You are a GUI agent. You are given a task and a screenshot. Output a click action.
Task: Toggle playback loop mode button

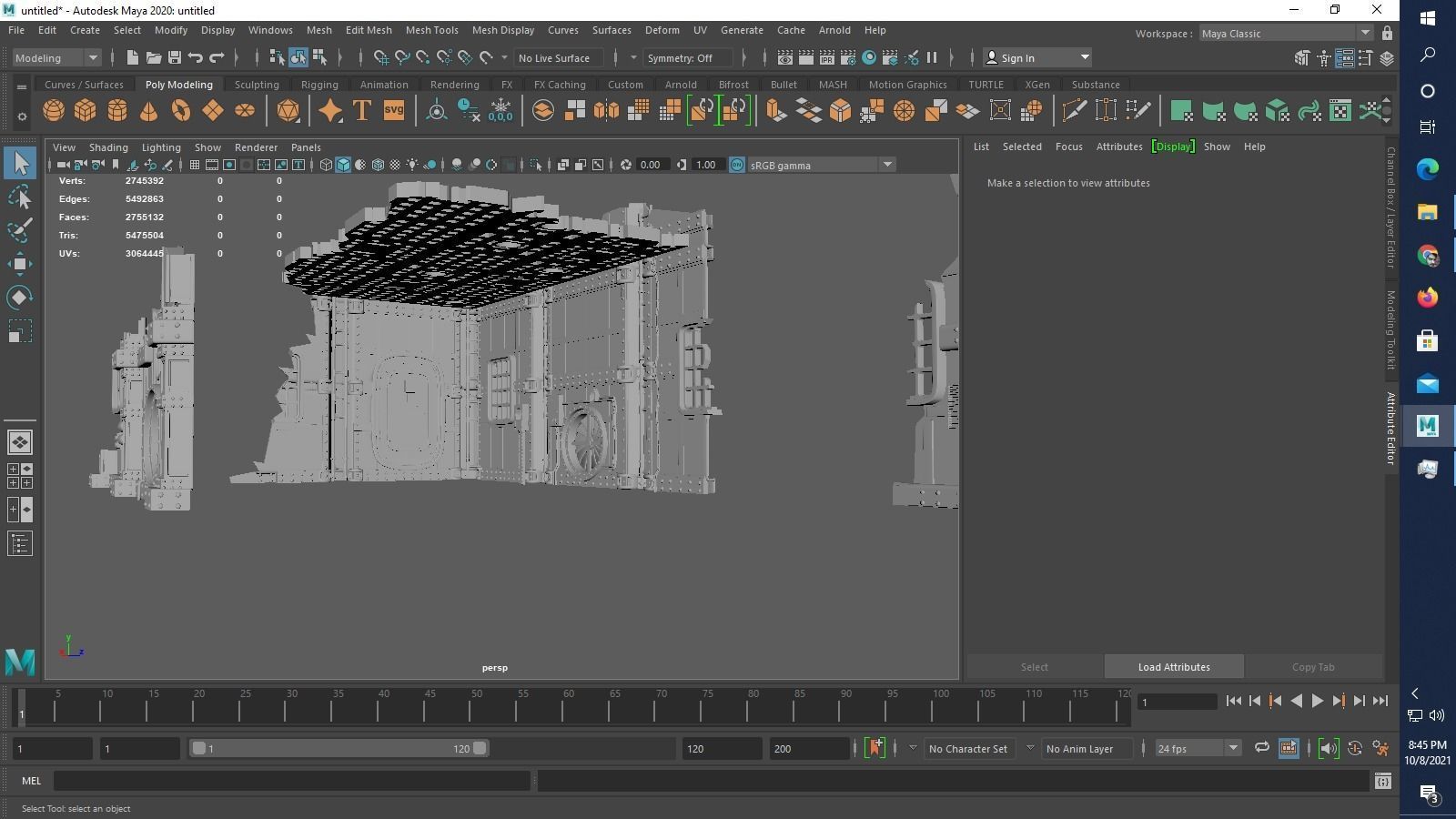click(1262, 748)
